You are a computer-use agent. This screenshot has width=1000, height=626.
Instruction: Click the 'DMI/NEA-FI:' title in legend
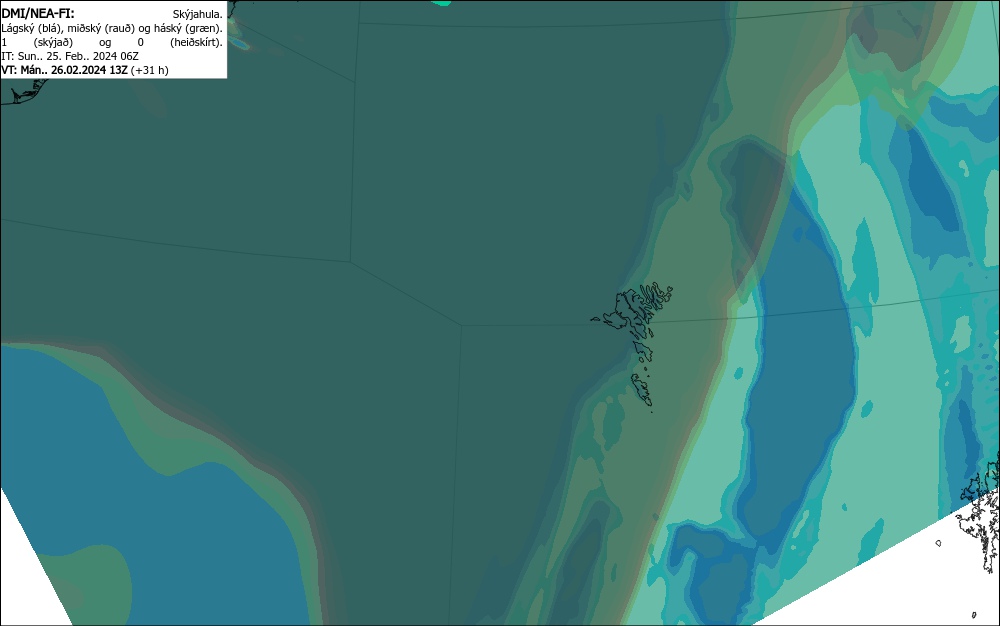point(38,13)
